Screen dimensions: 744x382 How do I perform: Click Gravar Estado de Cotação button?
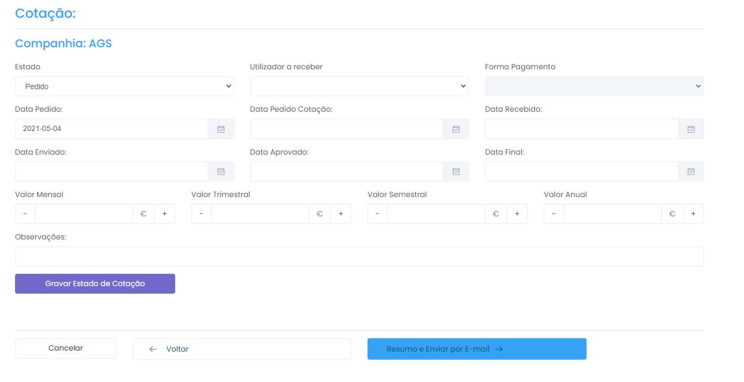(x=95, y=284)
